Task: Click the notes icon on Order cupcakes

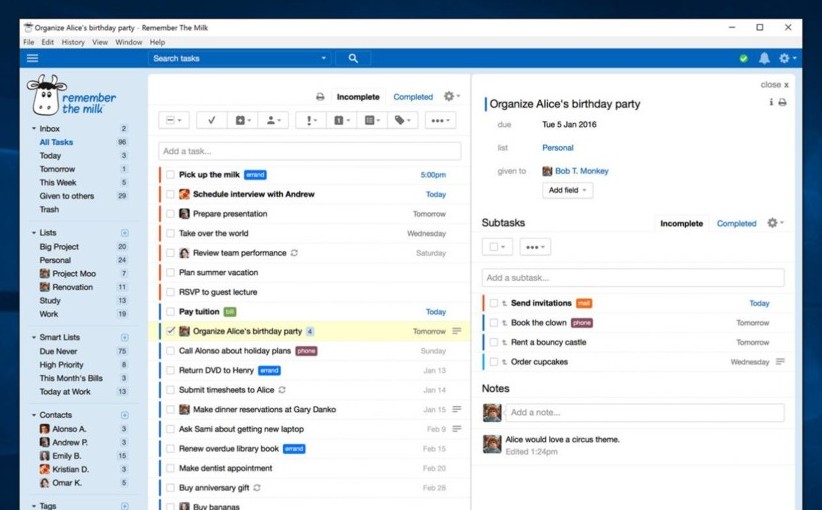Action: click(780, 361)
